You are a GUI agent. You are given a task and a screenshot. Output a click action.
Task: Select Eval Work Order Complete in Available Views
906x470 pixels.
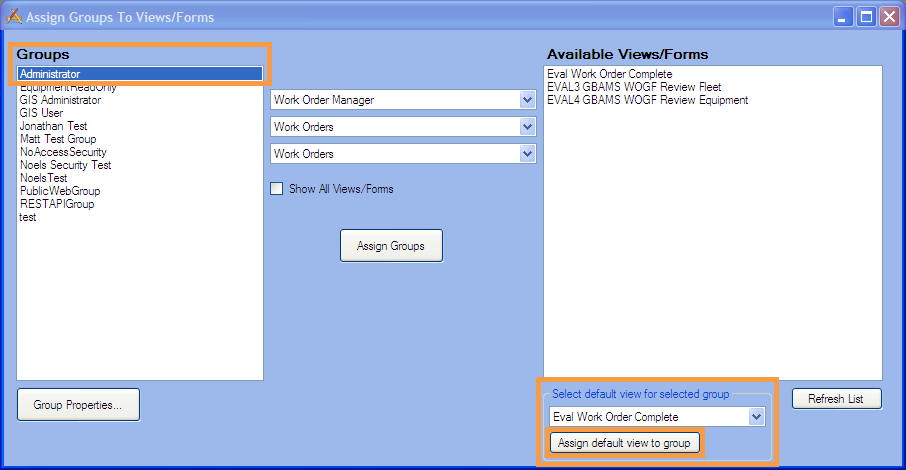point(610,74)
